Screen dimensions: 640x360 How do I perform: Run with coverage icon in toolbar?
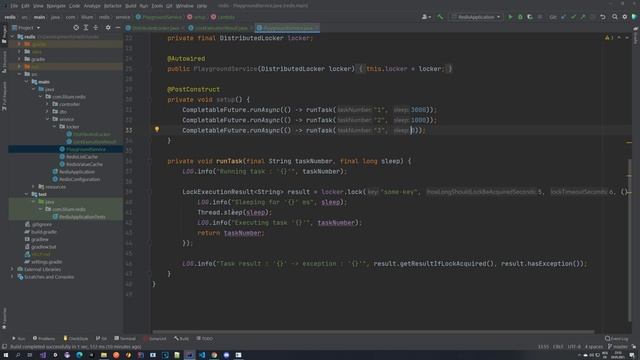(530, 17)
